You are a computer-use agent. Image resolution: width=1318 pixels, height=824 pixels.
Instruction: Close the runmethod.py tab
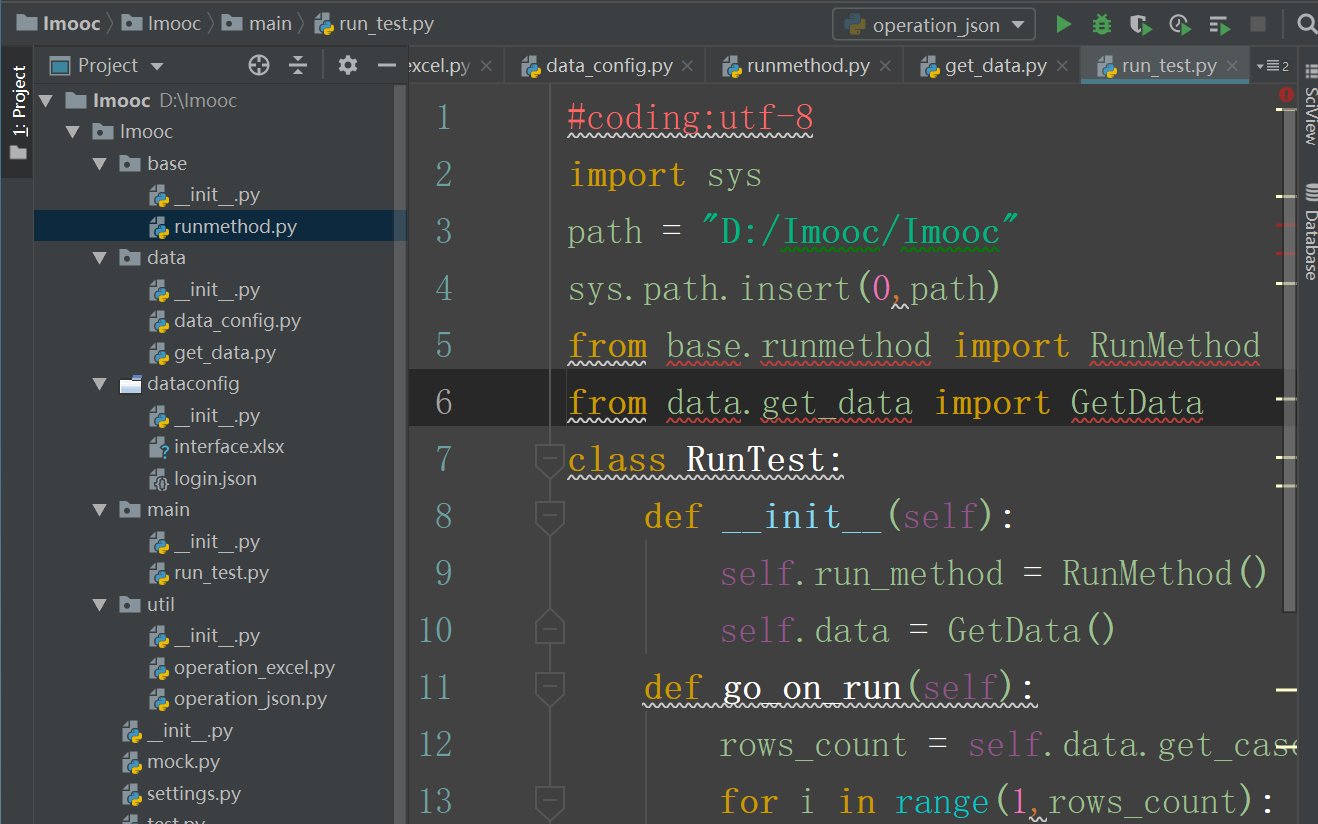point(885,66)
